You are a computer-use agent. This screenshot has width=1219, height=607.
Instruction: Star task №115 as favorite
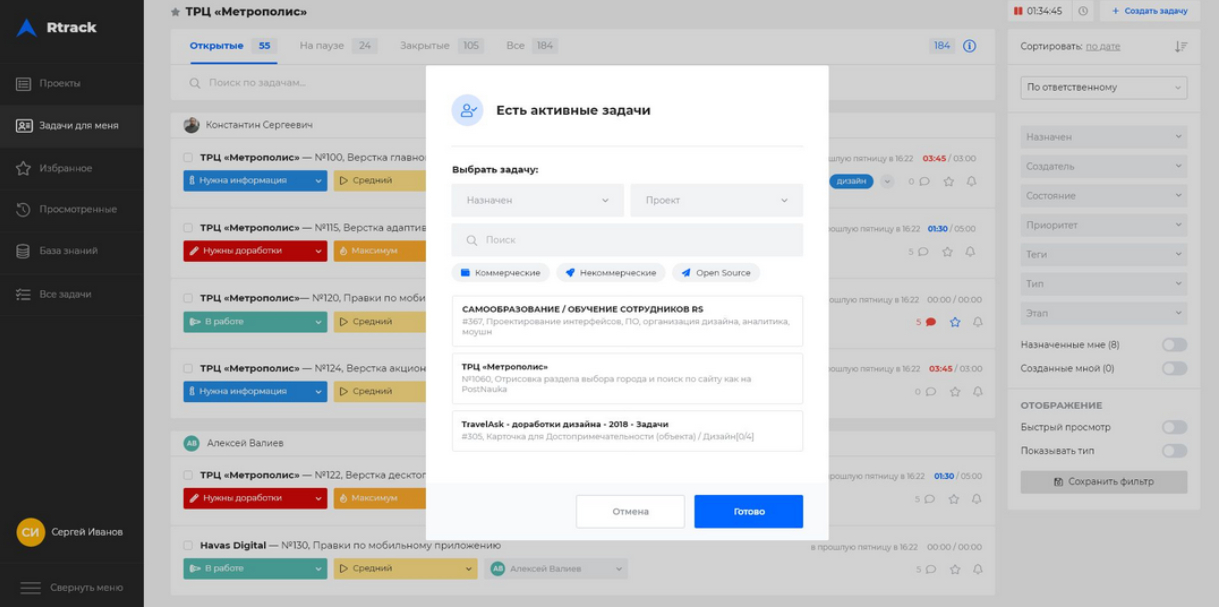coord(947,252)
